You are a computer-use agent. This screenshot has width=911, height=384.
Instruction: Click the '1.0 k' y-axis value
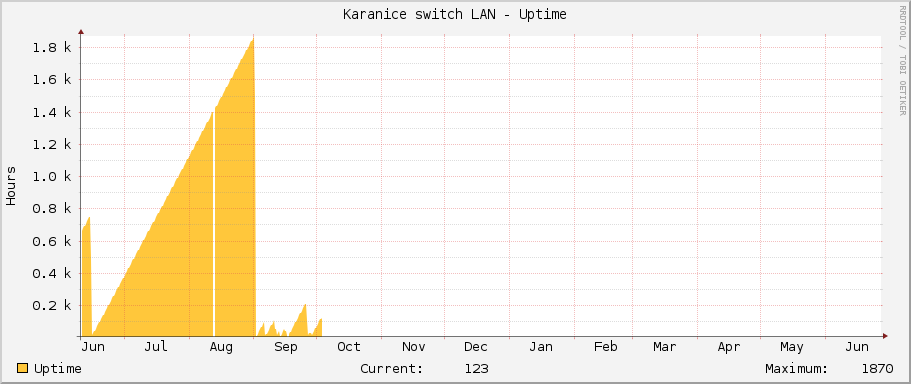pyautogui.click(x=52, y=177)
